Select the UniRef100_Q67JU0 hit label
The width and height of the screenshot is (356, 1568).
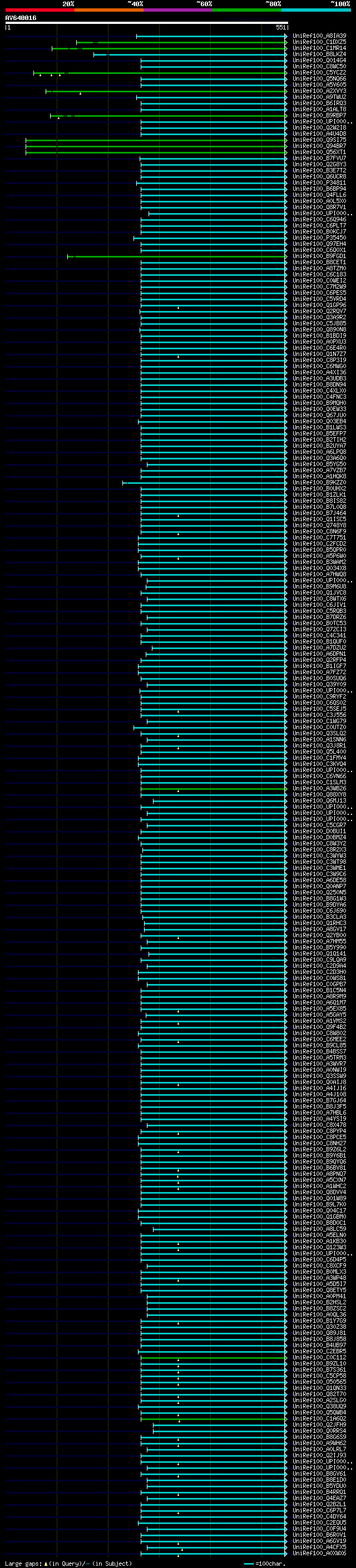pos(319,415)
